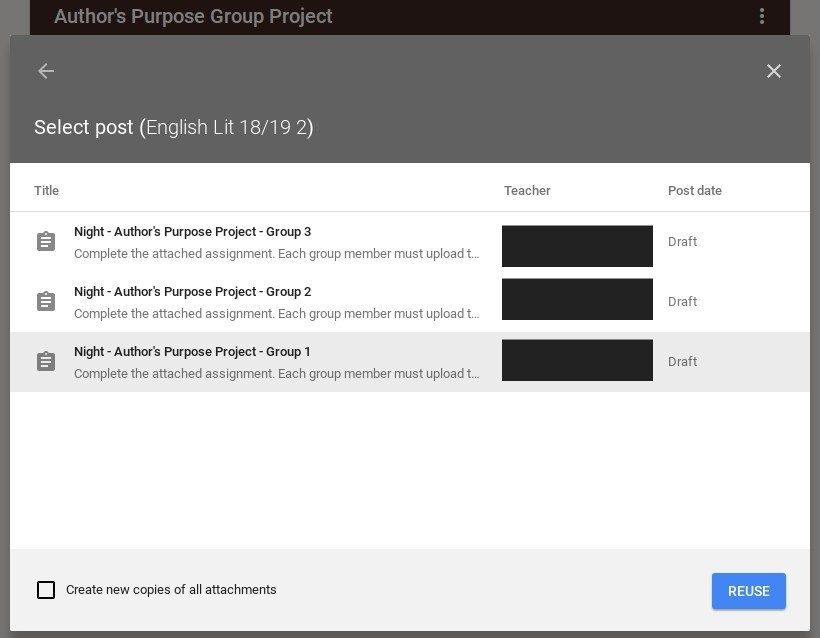Select Night - Author's Purpose Project - Group 2

410,302
